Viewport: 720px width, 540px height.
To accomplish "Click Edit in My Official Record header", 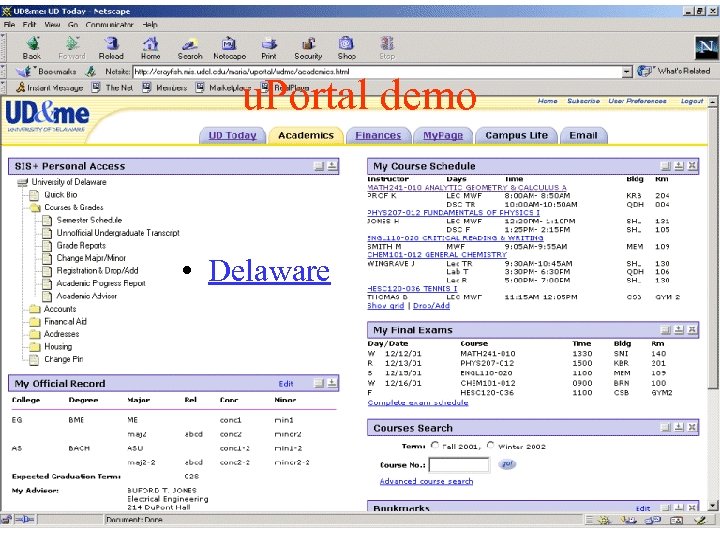I will click(286, 384).
